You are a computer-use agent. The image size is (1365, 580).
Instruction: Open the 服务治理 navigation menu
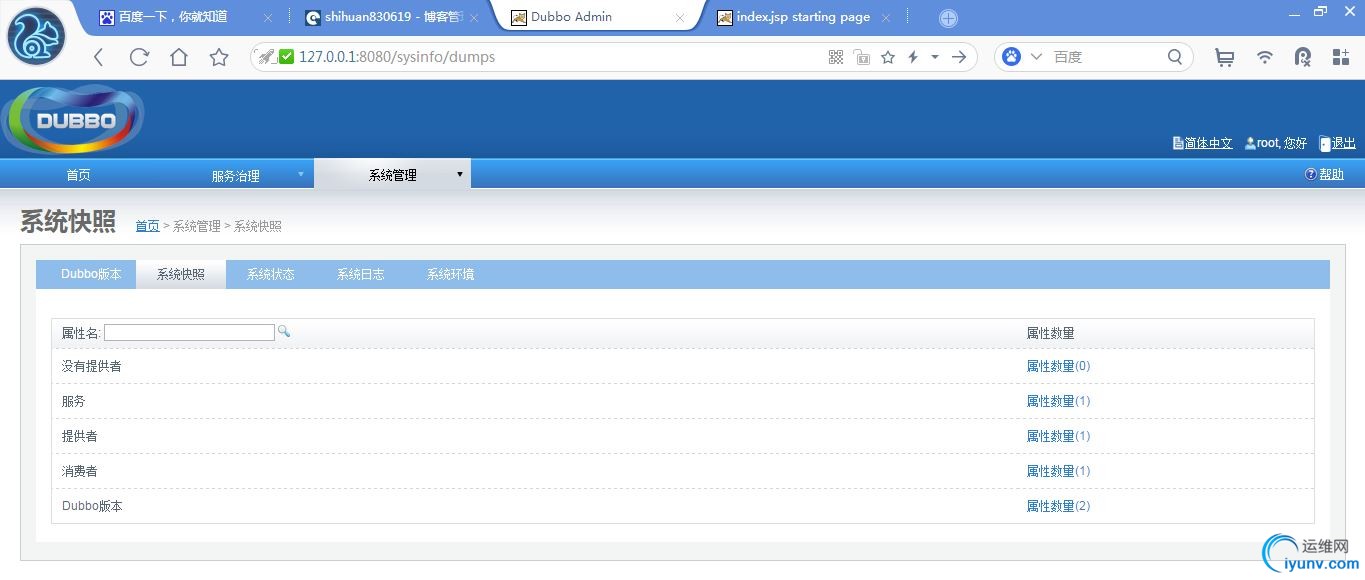pos(235,175)
